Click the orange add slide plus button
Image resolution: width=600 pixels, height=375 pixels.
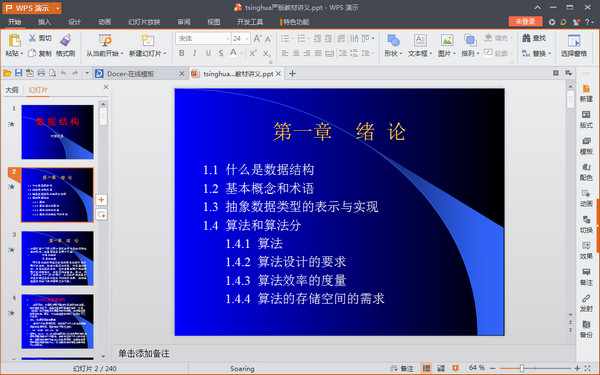(x=101, y=199)
